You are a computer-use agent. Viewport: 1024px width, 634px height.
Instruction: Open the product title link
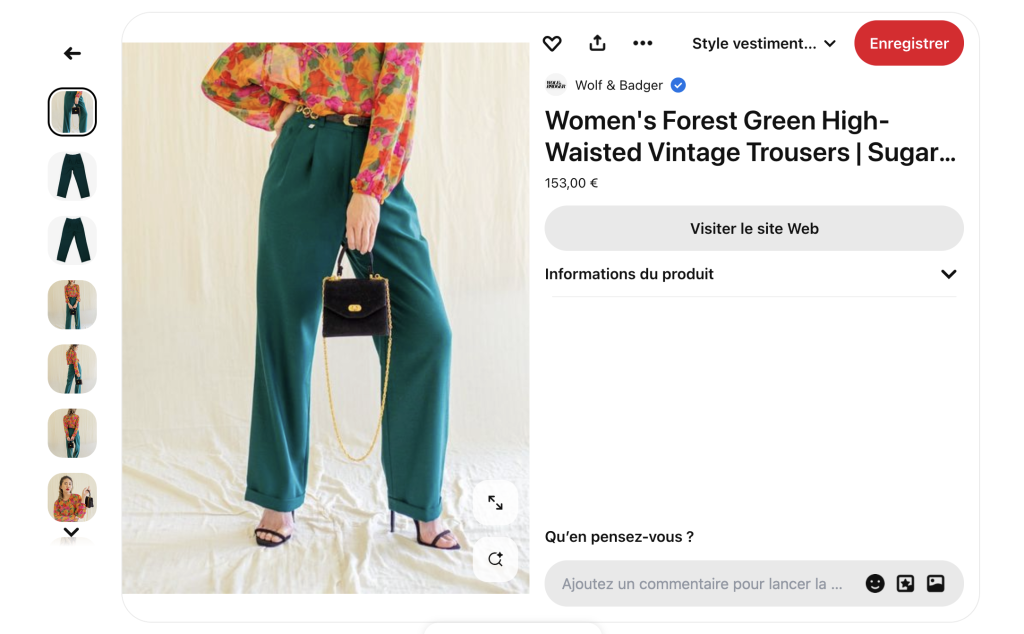click(750, 137)
